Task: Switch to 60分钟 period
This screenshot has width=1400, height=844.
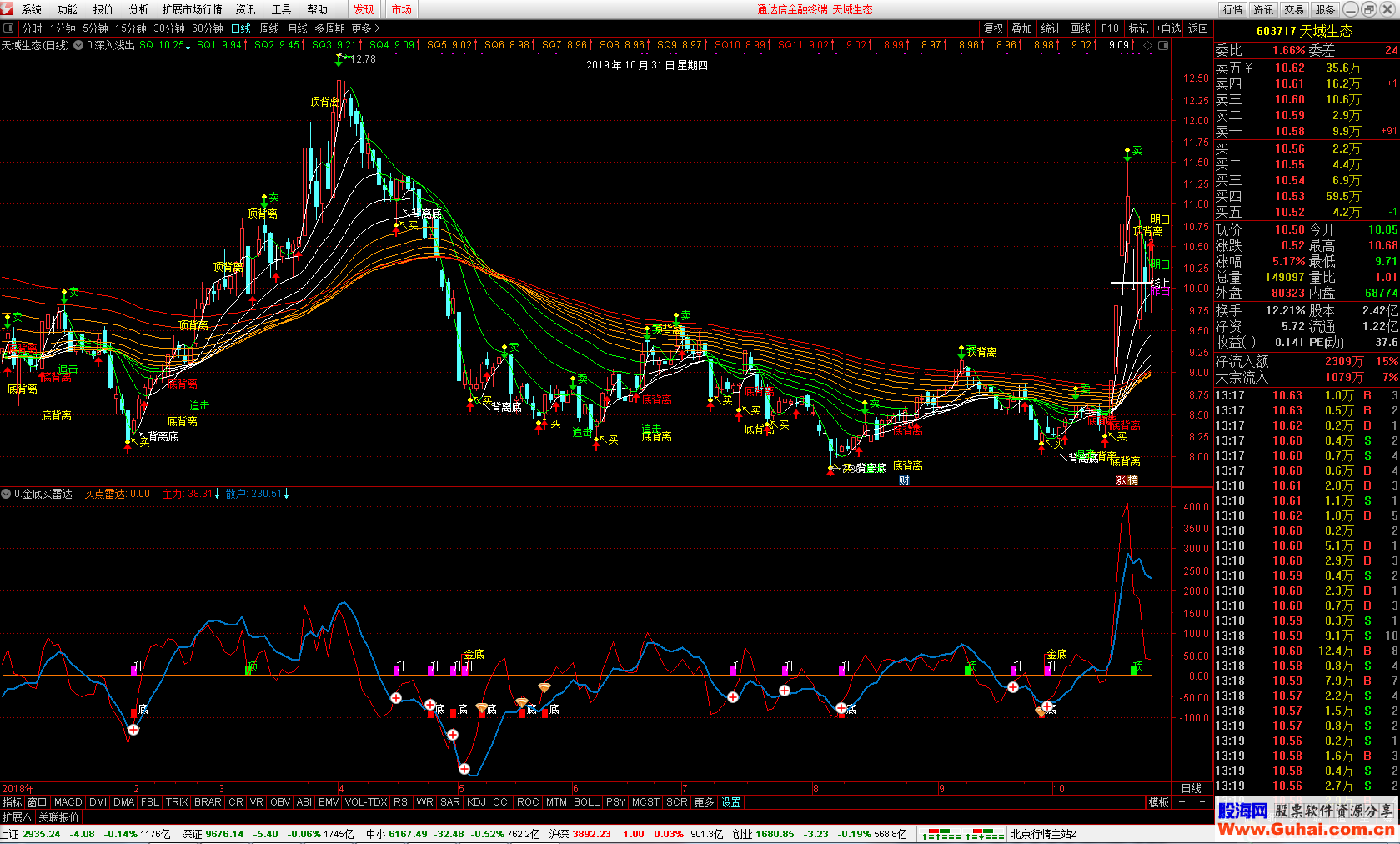Action: (x=208, y=28)
